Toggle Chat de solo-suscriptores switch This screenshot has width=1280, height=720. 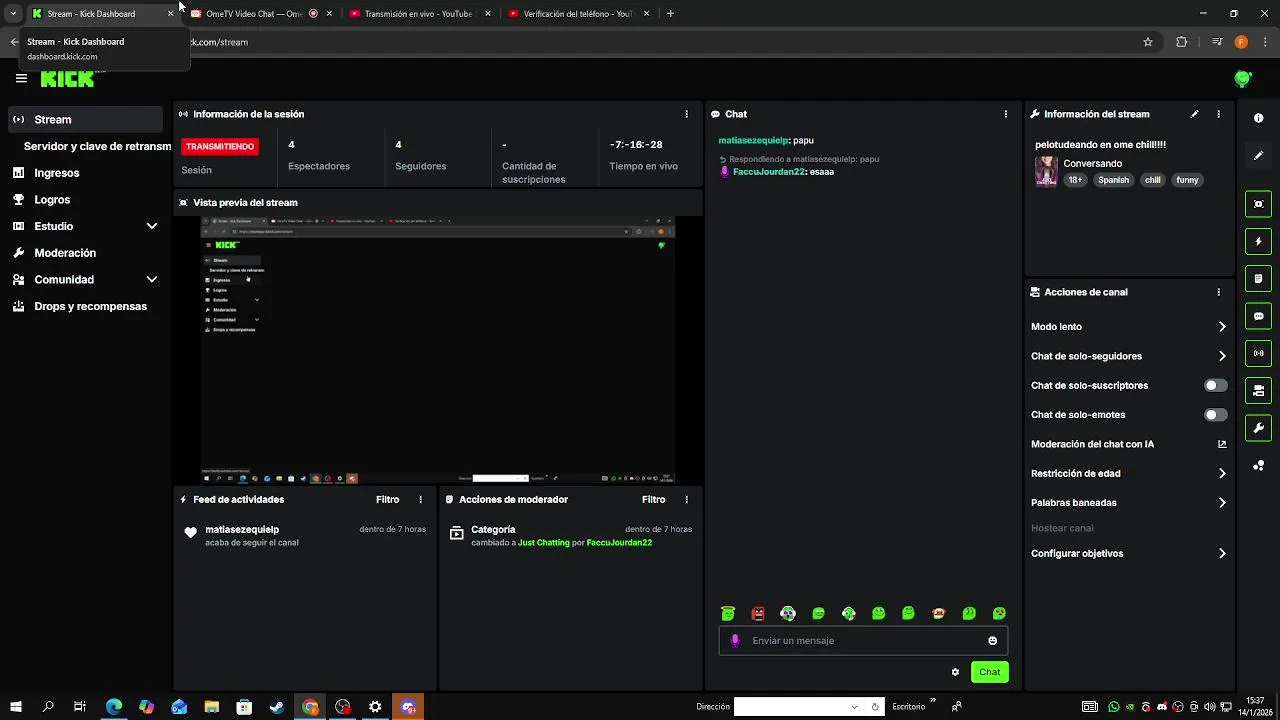click(1215, 385)
